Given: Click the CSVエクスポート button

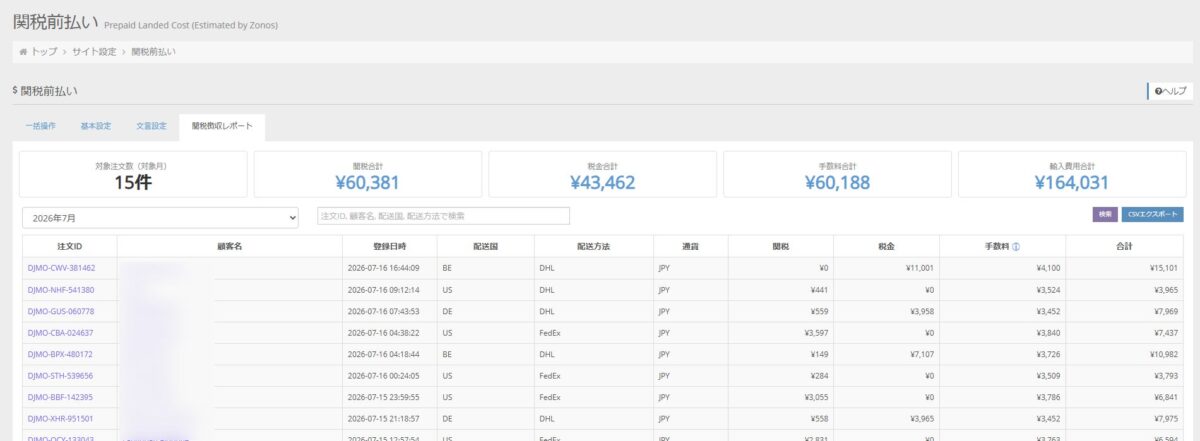Looking at the screenshot, I should point(1153,214).
